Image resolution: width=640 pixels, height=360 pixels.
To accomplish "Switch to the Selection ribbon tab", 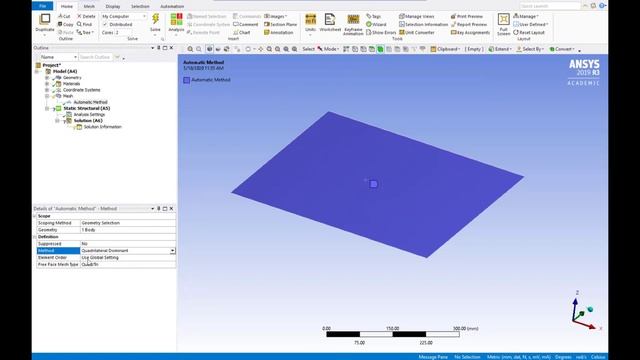I will click(x=140, y=7).
